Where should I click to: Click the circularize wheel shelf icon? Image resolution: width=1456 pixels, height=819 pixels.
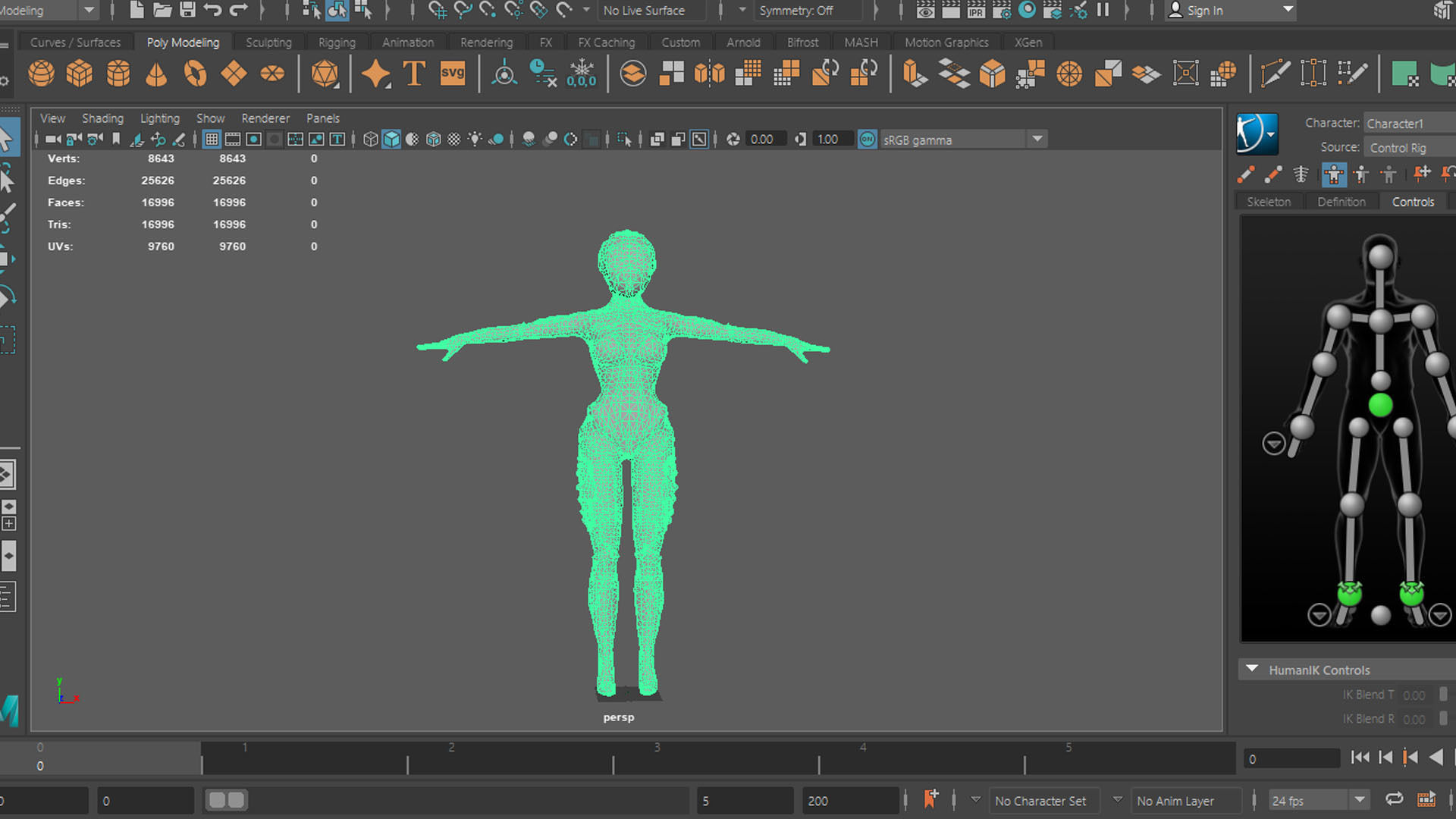(x=1069, y=74)
